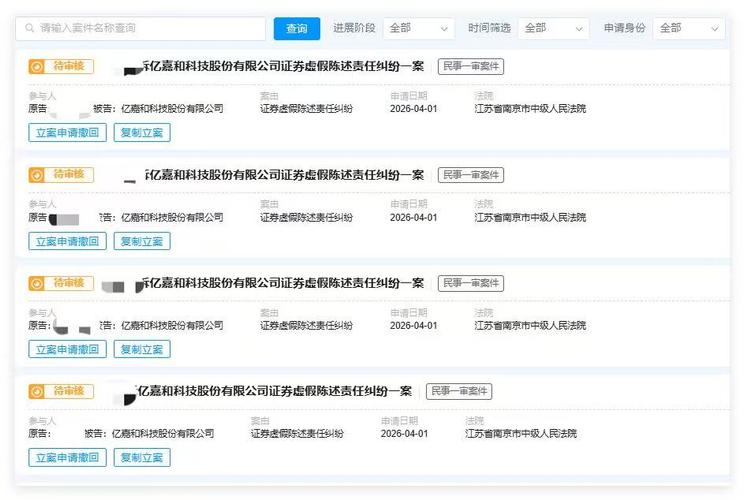Click 复制立案 in the first case
The height and width of the screenshot is (500, 744).
tap(142, 133)
